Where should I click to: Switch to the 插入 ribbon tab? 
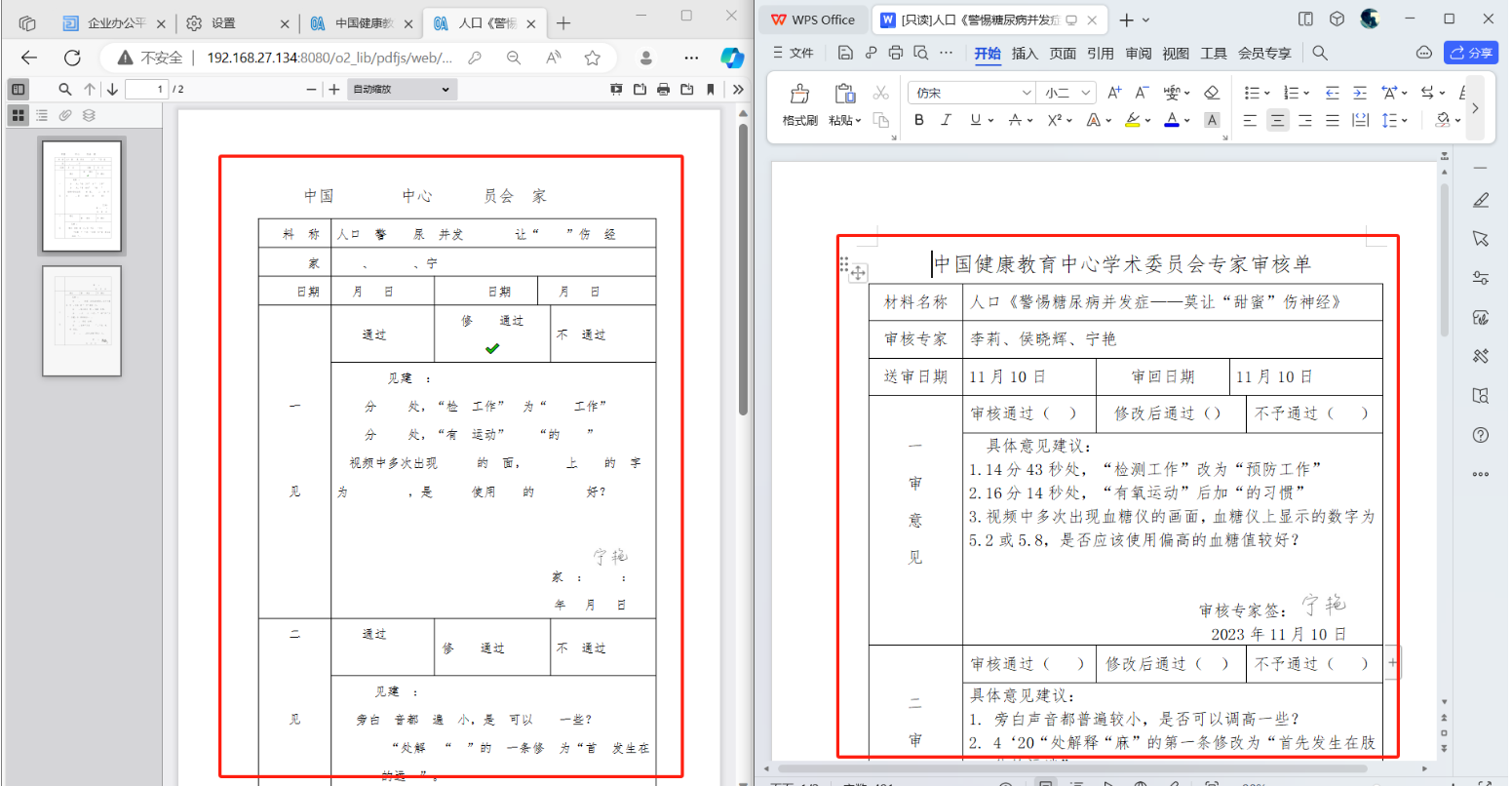[1025, 54]
